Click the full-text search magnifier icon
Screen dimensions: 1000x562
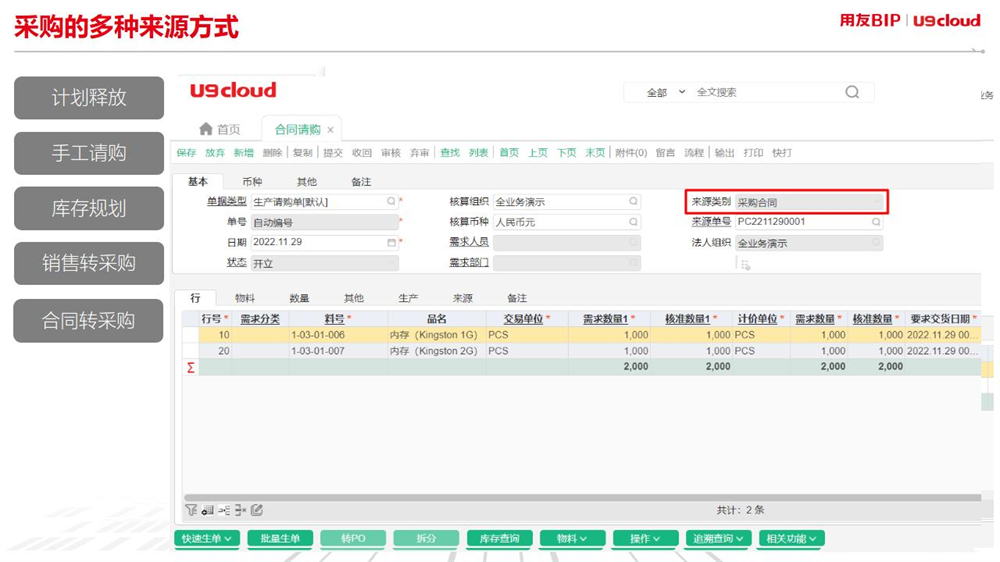[x=852, y=92]
